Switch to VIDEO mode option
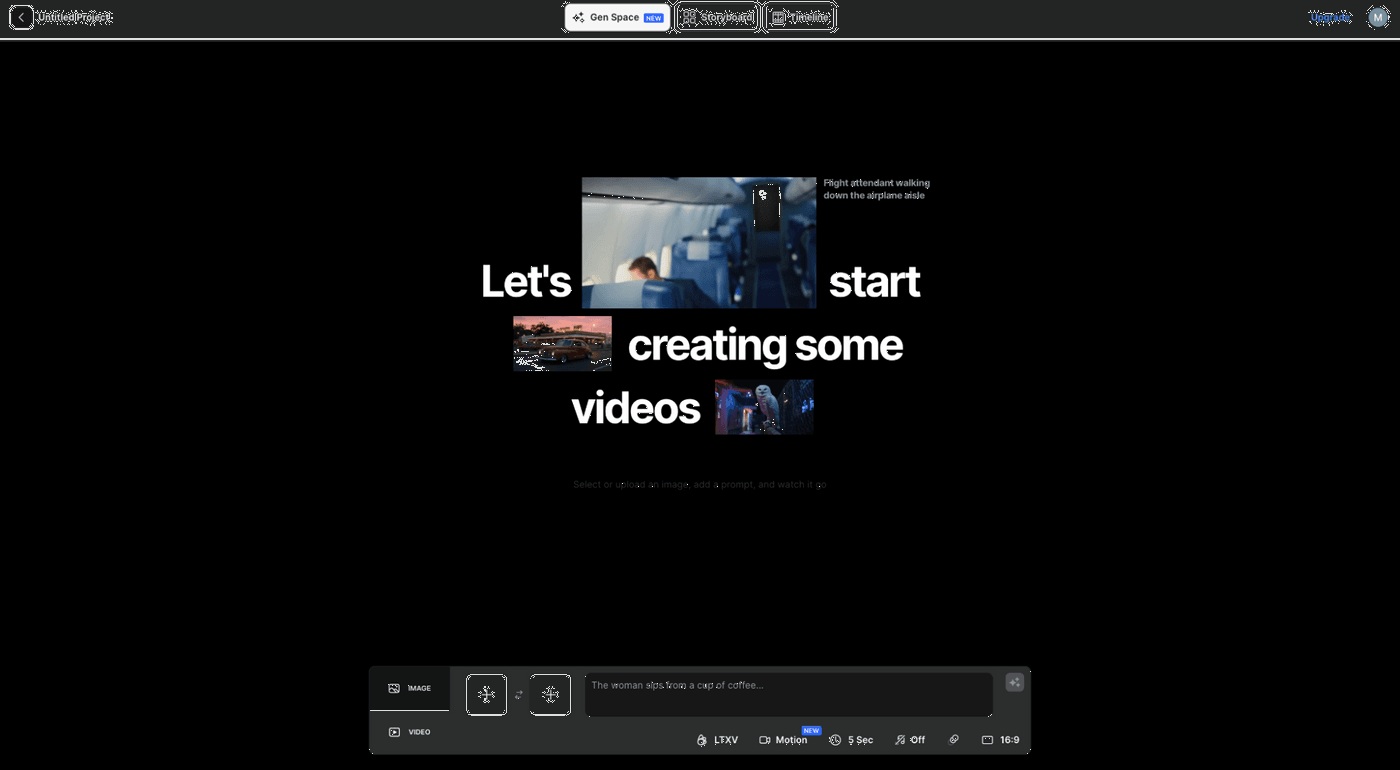 click(409, 732)
